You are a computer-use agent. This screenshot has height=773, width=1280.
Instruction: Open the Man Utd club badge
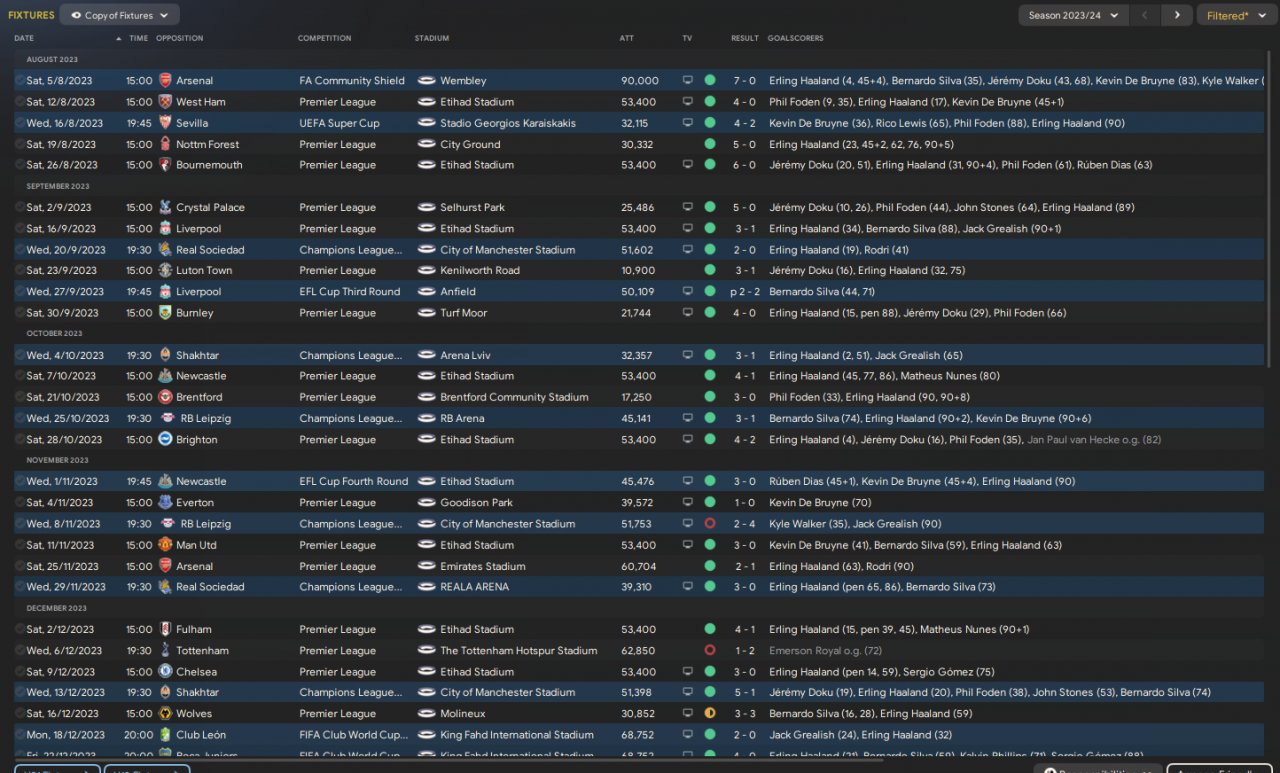pyautogui.click(x=165, y=545)
